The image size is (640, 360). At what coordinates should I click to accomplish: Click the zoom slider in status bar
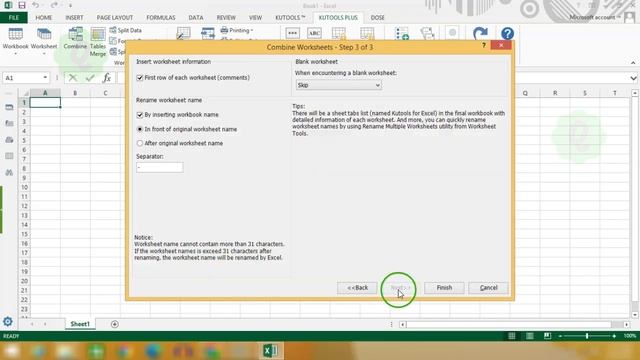point(587,336)
